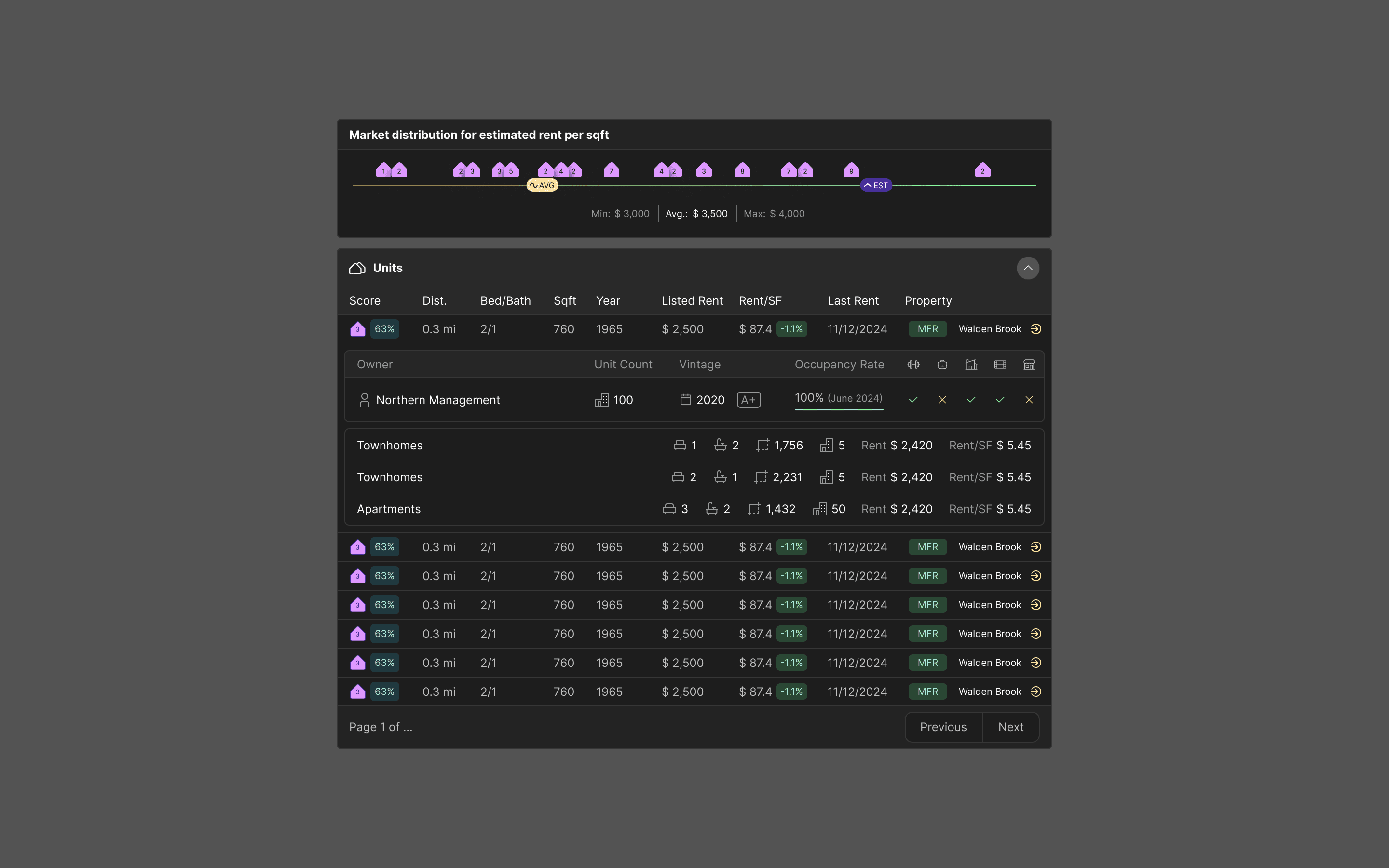Select the house marker labeled 9

tap(851, 170)
